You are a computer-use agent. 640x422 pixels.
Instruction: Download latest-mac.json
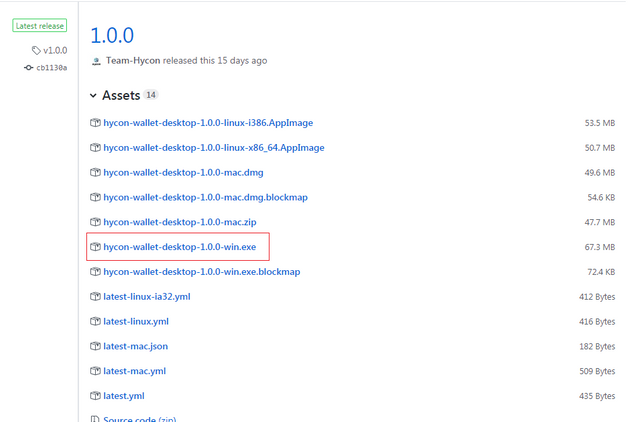(x=136, y=346)
